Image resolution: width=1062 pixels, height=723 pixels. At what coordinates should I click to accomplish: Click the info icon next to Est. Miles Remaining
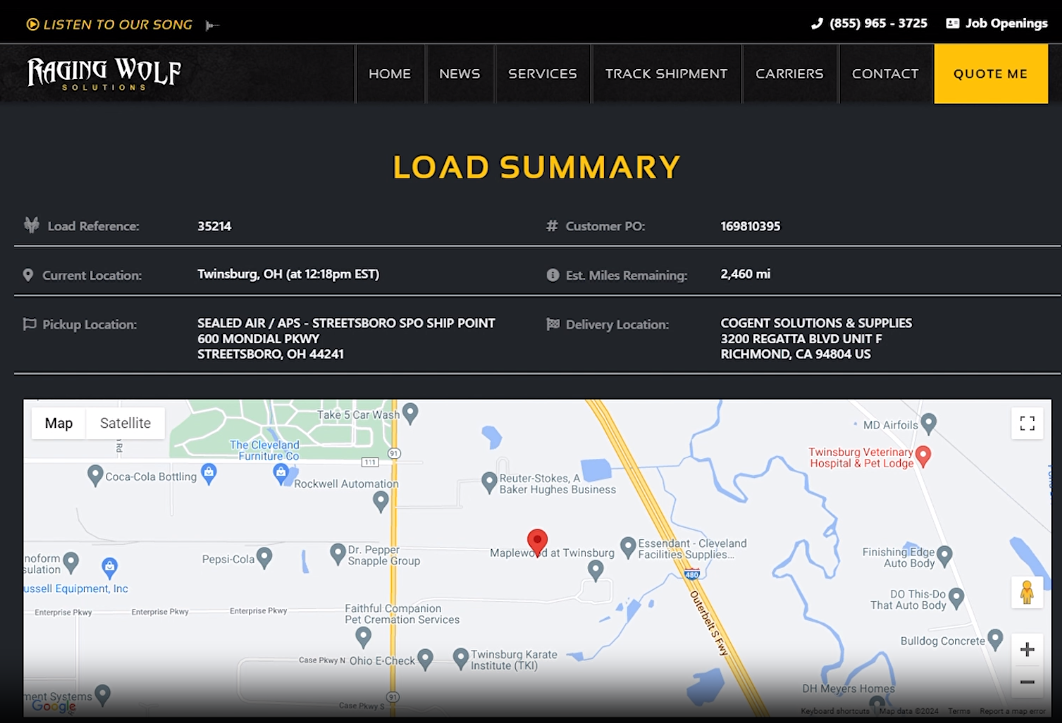pos(551,275)
